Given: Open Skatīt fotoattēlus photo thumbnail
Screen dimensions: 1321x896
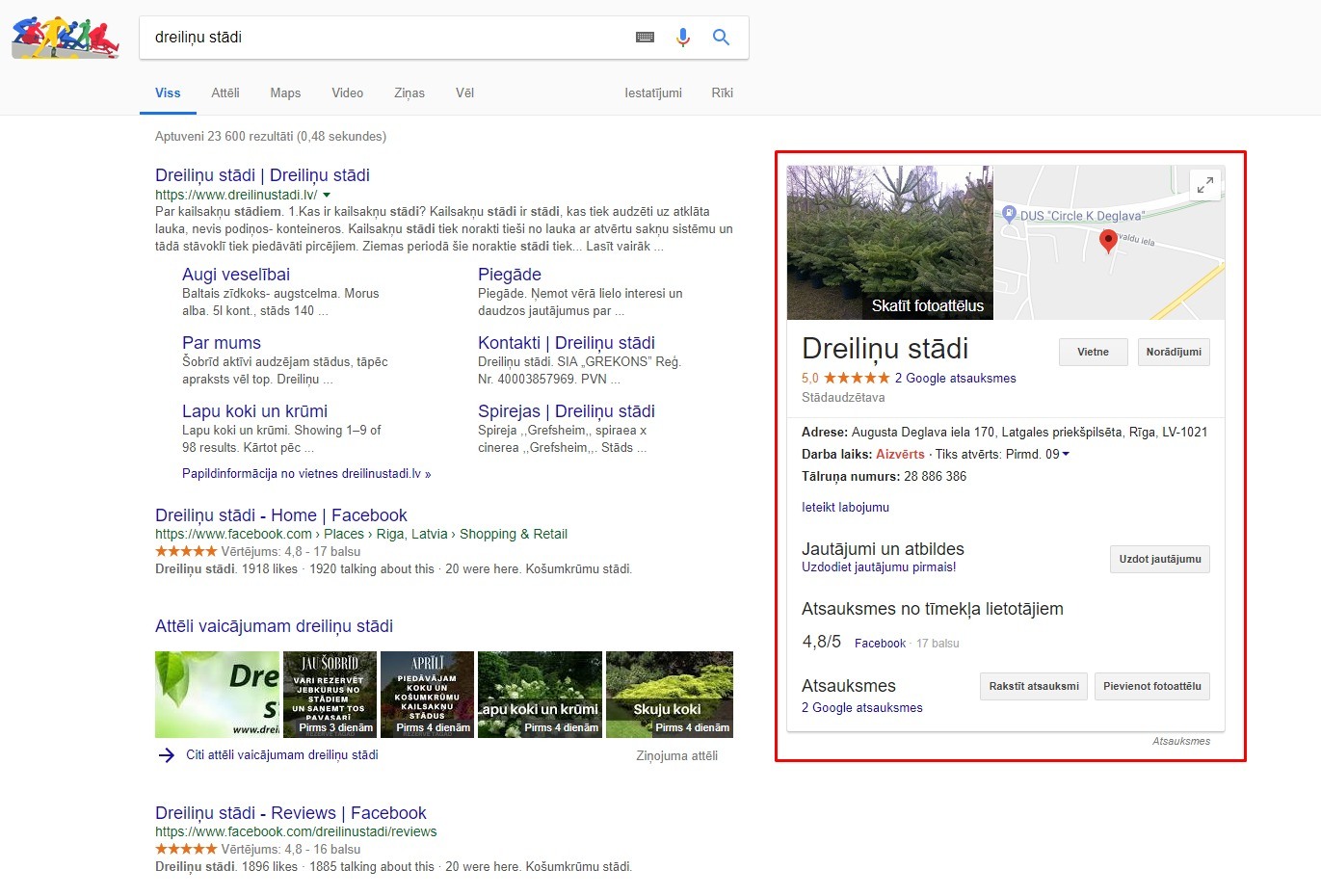Looking at the screenshot, I should [x=889, y=243].
